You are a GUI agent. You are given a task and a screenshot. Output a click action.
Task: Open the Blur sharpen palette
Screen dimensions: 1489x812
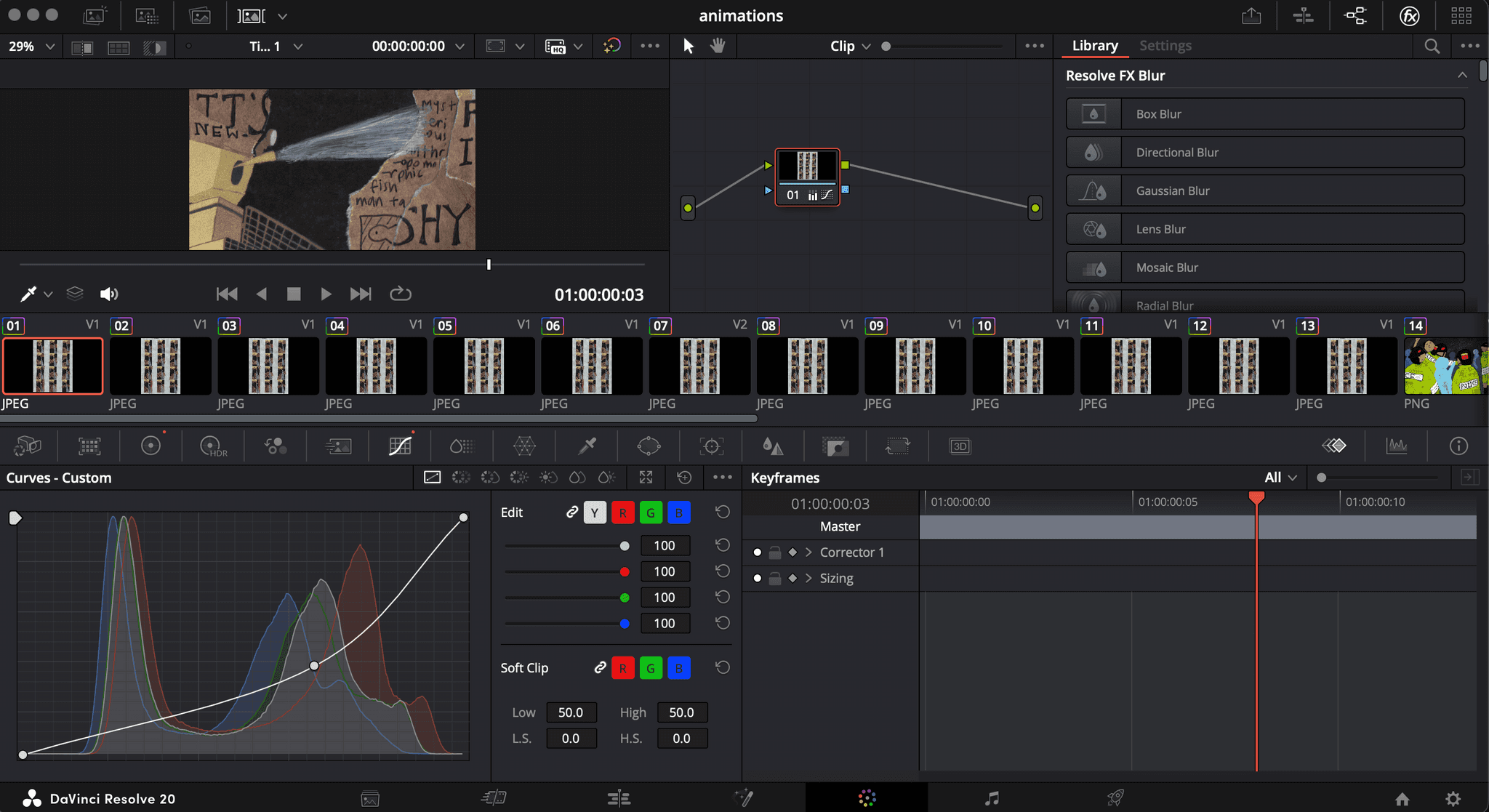pos(773,446)
